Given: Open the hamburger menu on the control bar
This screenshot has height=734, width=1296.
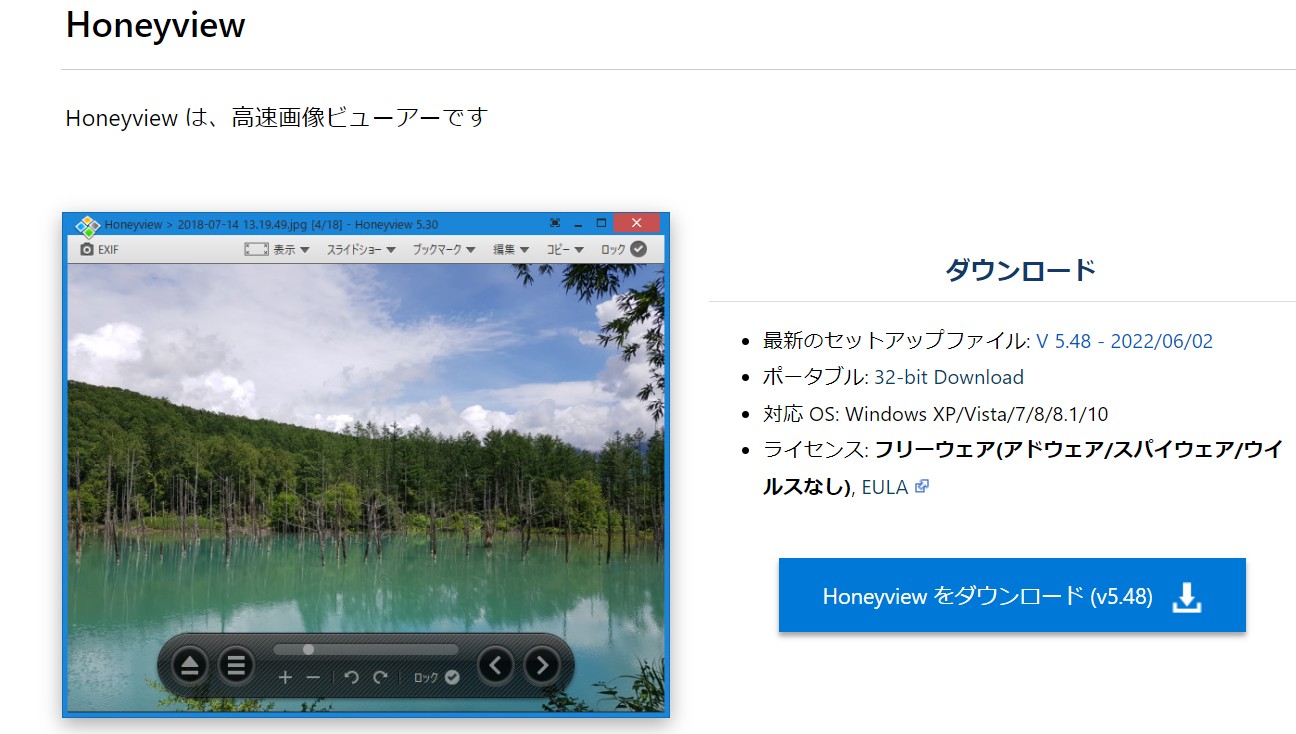Looking at the screenshot, I should [x=236, y=664].
